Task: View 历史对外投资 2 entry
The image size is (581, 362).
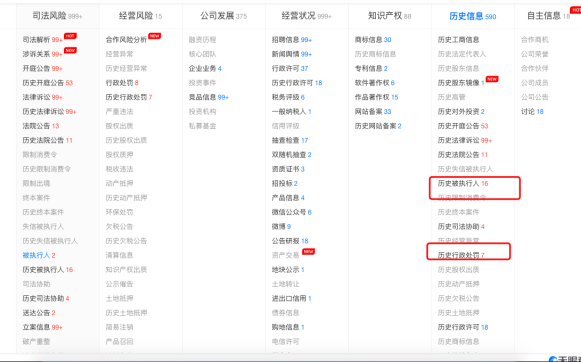Action: click(461, 112)
